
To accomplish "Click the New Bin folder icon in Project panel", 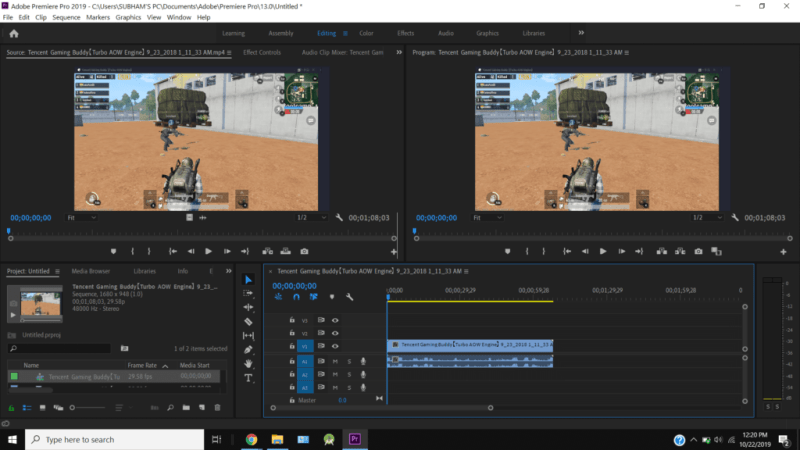I will (186, 407).
